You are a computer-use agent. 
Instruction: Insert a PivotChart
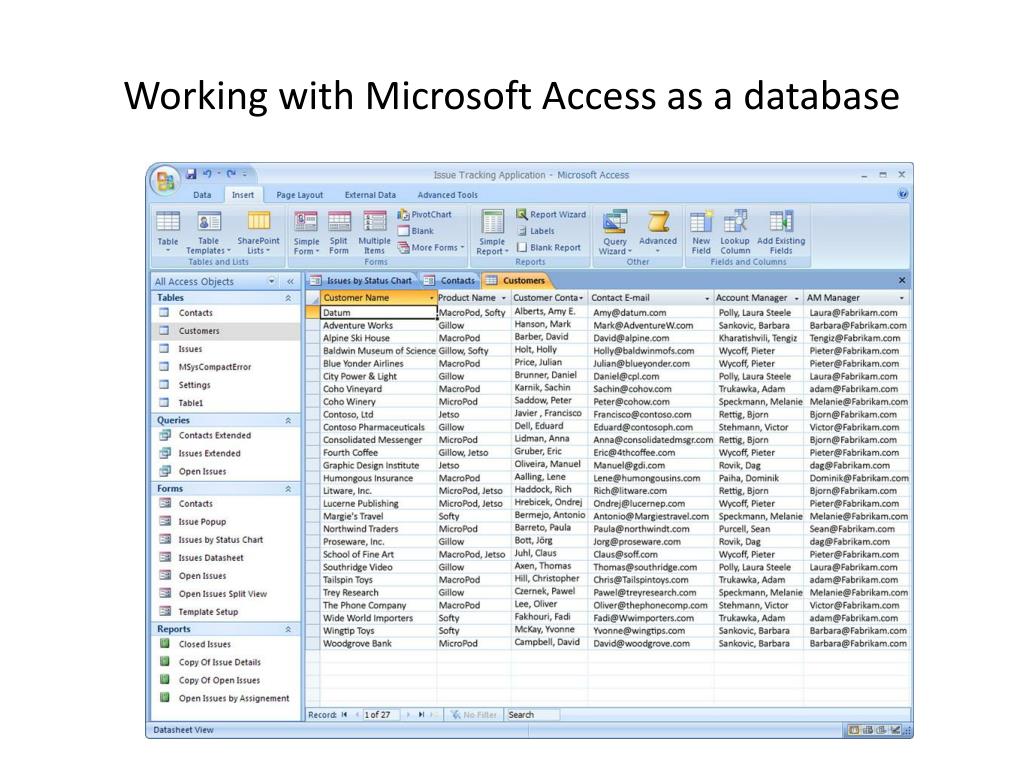(x=424, y=214)
